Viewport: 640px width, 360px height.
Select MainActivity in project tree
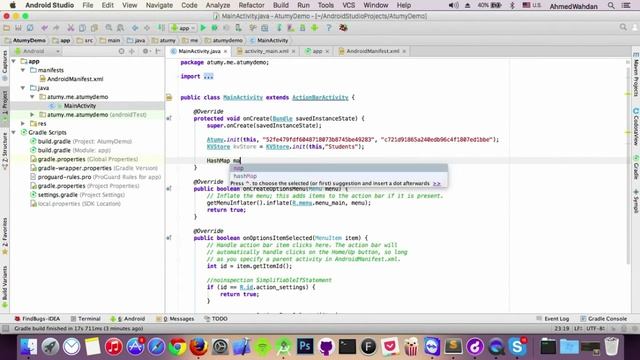click(80, 106)
